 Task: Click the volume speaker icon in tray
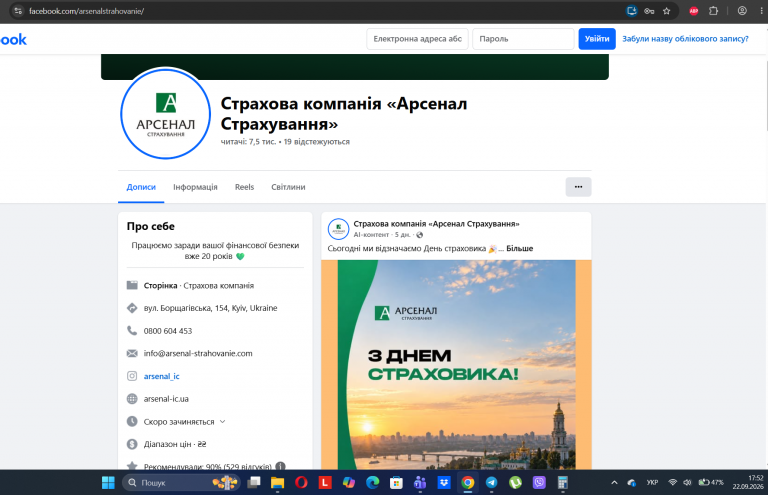(x=687, y=483)
